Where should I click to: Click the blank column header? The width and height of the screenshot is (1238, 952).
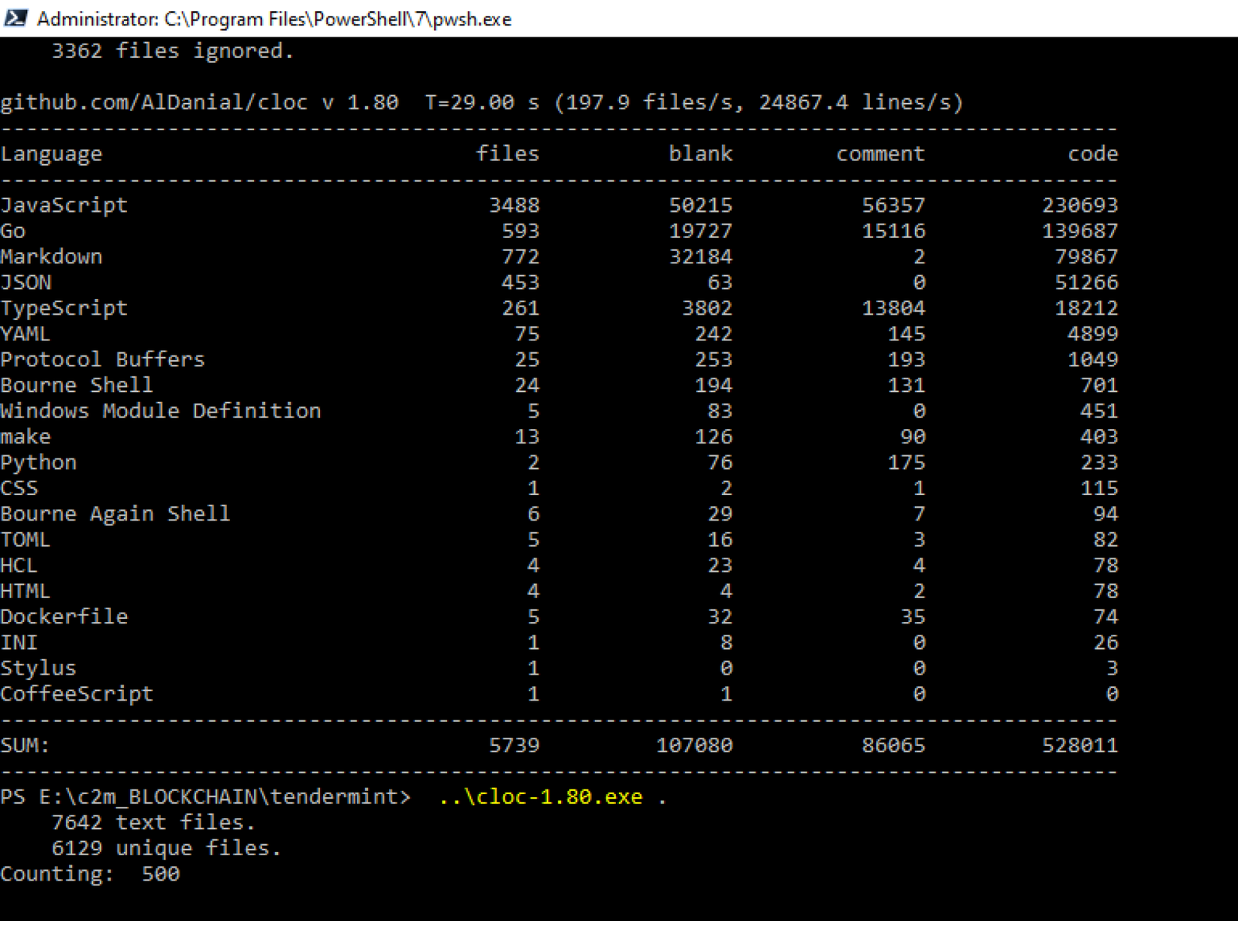pyautogui.click(x=702, y=153)
